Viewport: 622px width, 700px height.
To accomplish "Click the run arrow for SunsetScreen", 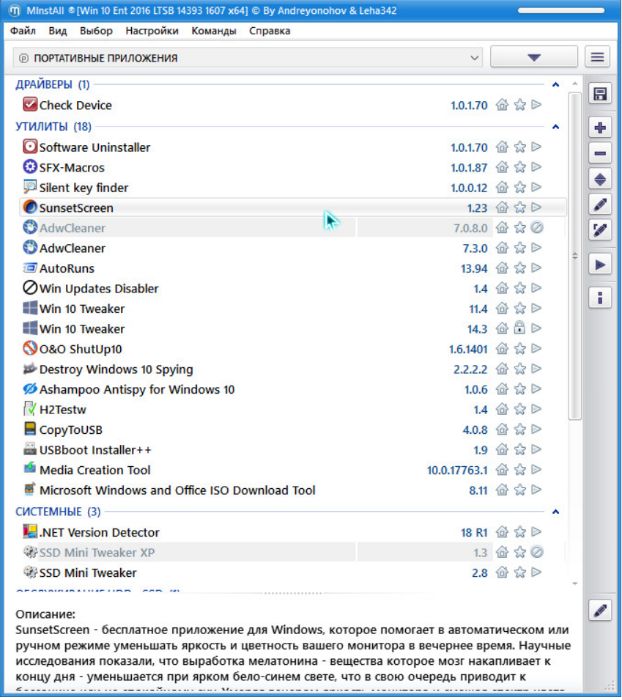I will (x=537, y=208).
